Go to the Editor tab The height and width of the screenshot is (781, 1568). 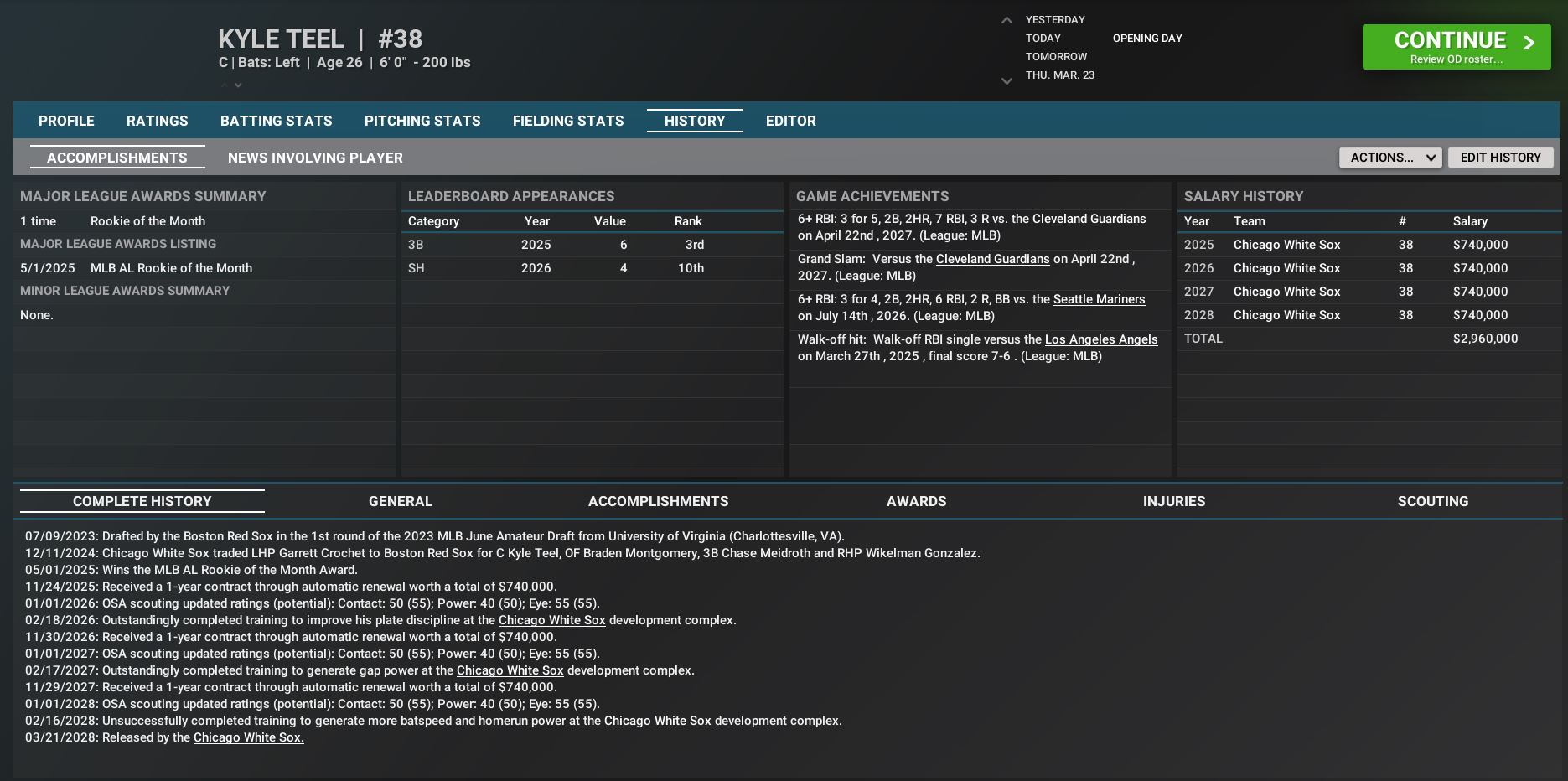click(x=790, y=121)
